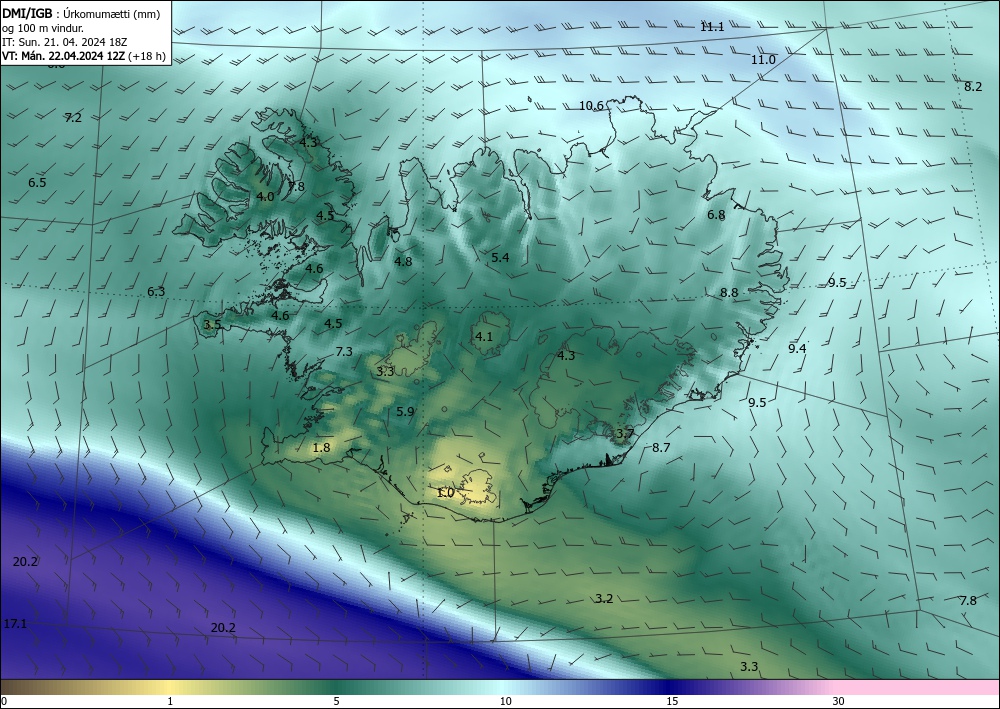Click the 17.1 value on the map
Screen dimensions: 1000x709
click(x=15, y=624)
